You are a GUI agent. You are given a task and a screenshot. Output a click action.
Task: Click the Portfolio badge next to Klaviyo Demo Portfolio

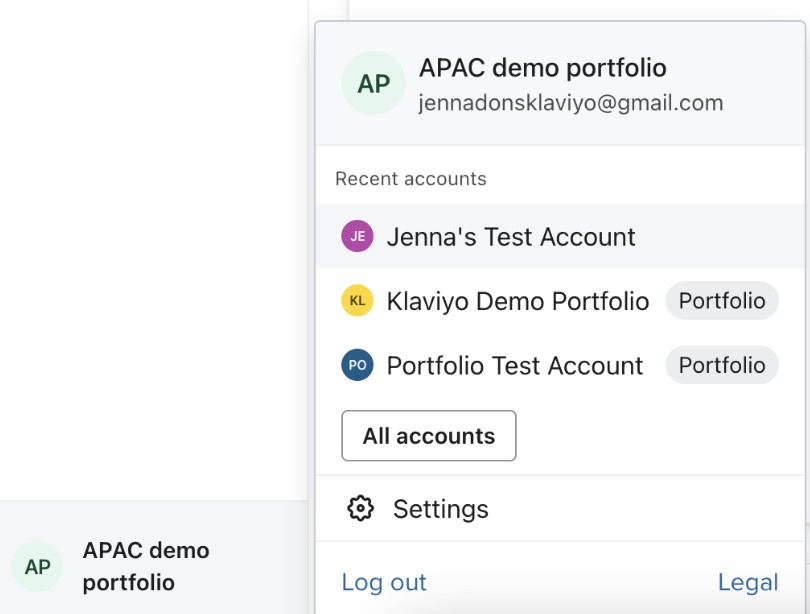[722, 300]
